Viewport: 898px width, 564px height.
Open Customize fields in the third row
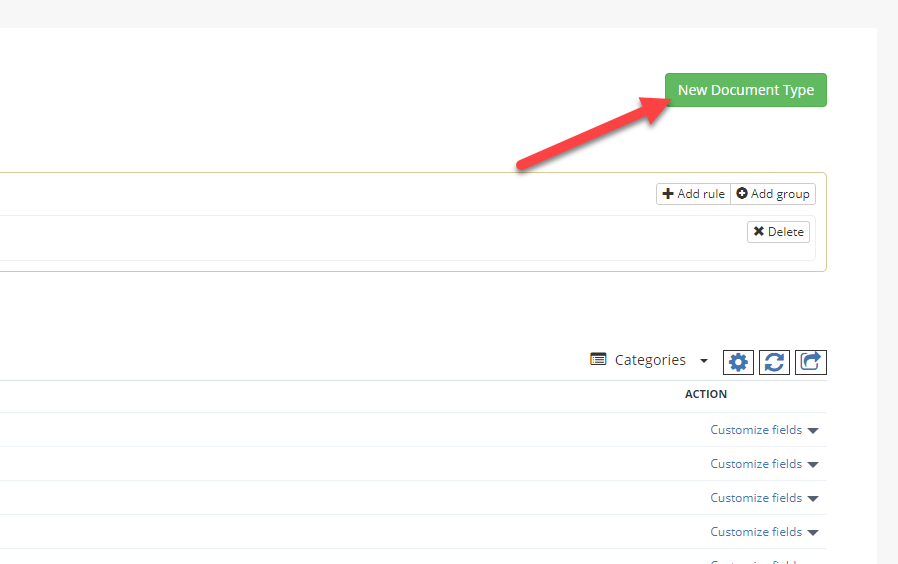point(756,498)
